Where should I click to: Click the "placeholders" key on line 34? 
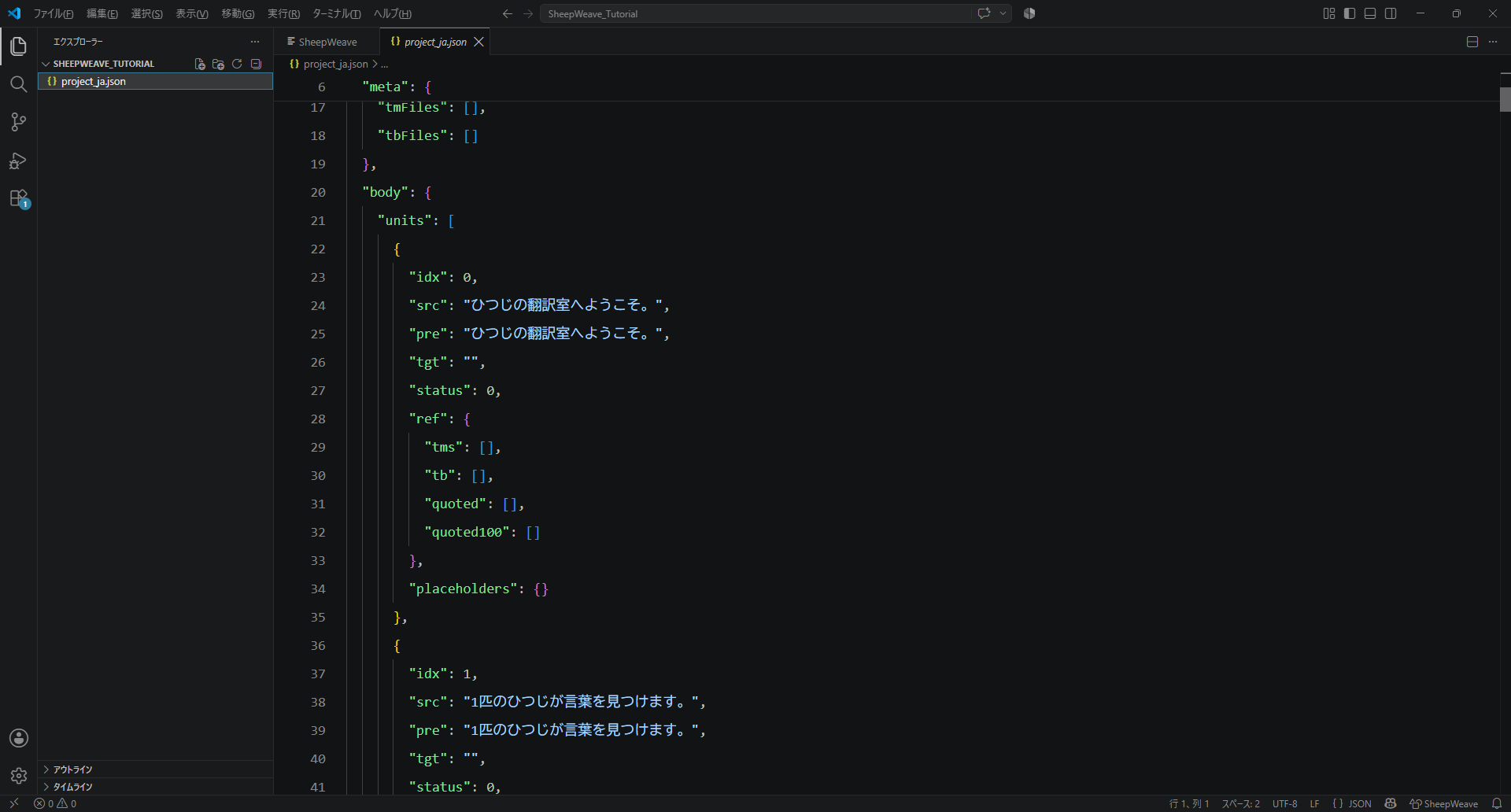click(x=463, y=589)
